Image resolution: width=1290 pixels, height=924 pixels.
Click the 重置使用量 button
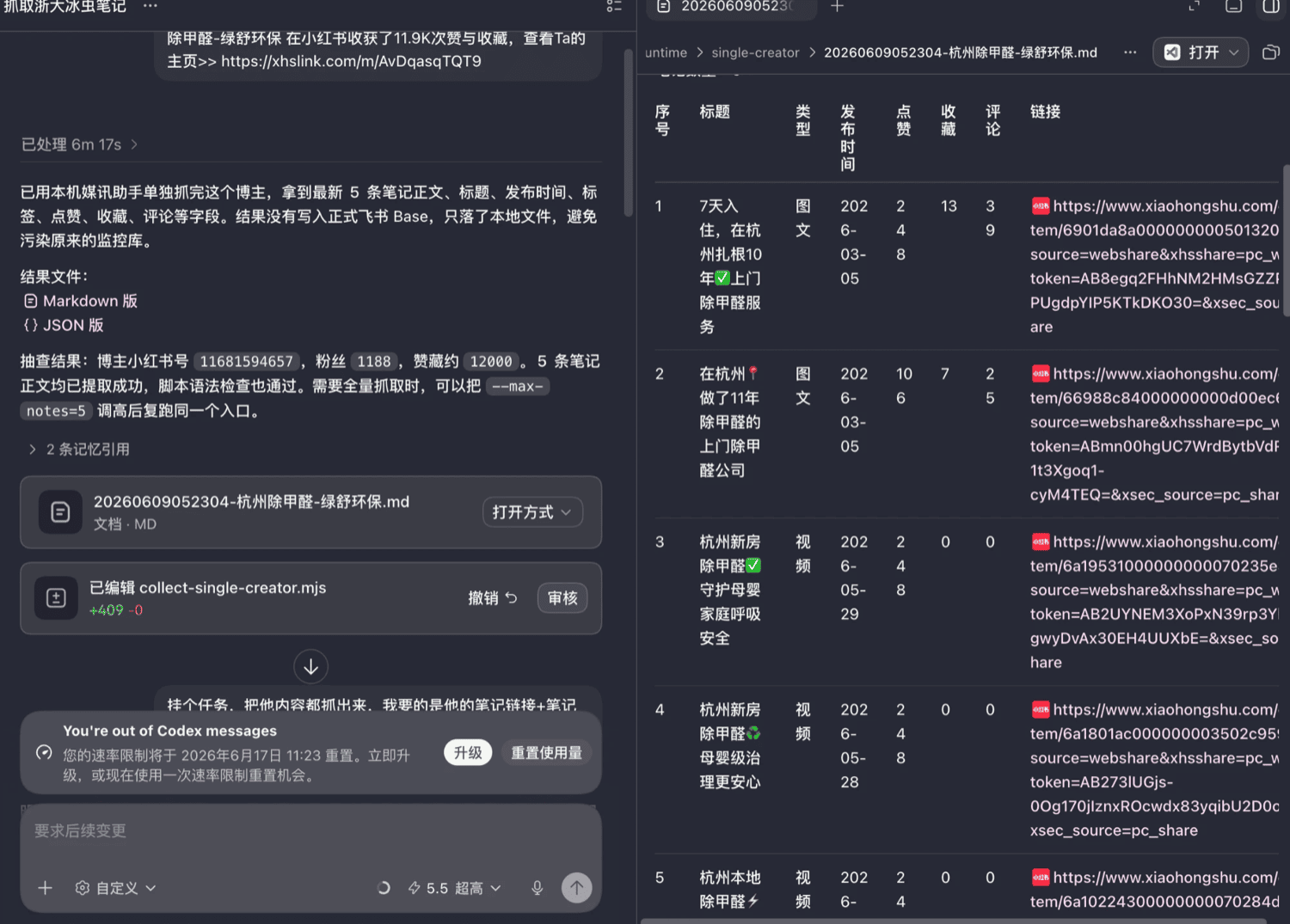546,752
